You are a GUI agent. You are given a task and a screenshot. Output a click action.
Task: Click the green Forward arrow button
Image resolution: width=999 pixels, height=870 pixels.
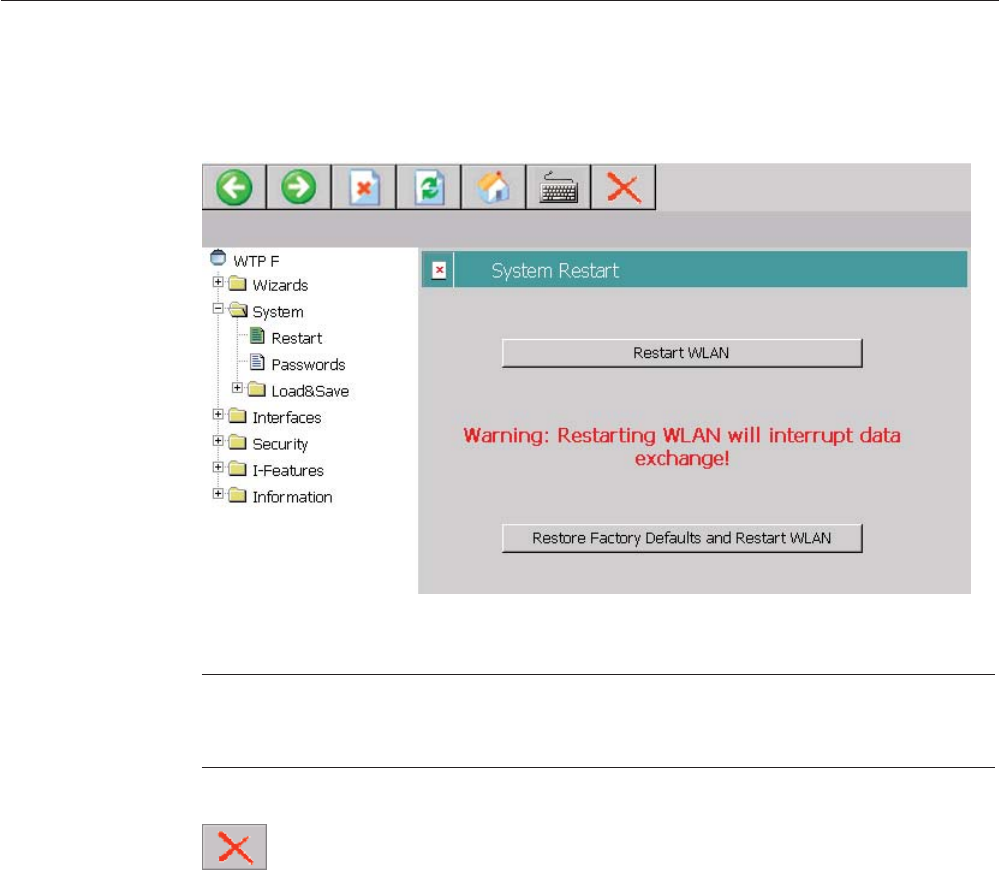click(x=299, y=187)
